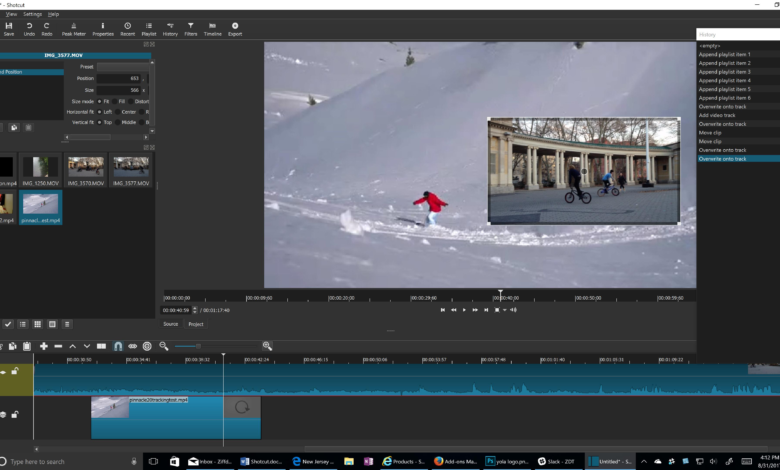Toggle lock on the top video track
This screenshot has width=780, height=470.
15,371
